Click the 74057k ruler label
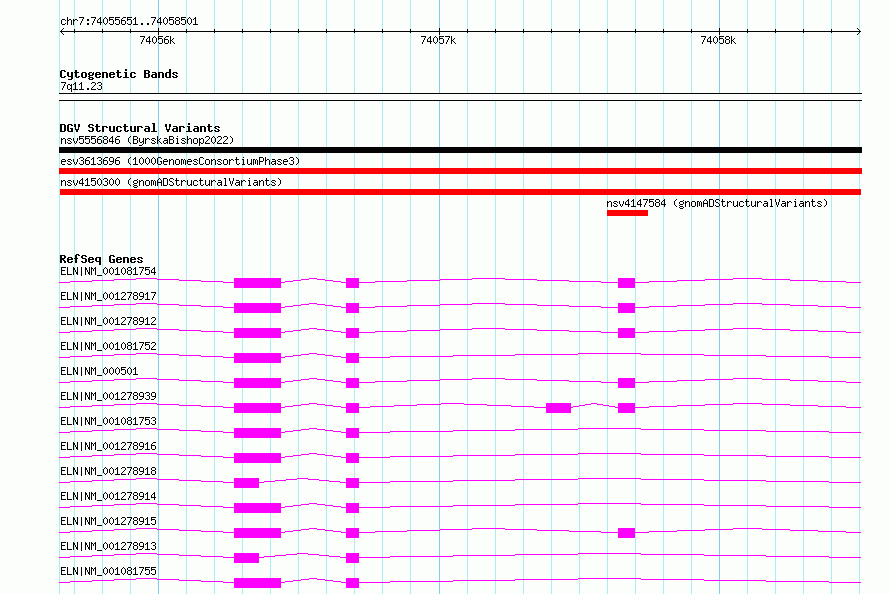 point(438,40)
